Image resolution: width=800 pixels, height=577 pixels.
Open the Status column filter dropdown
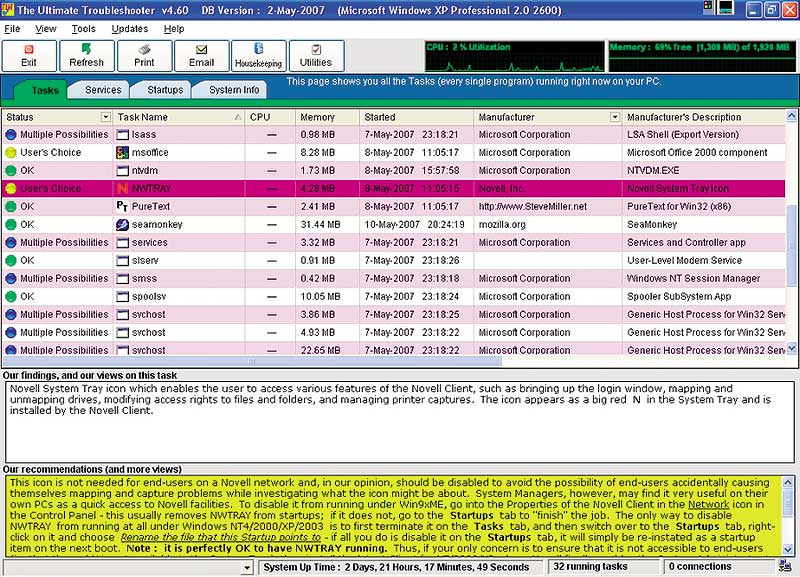(106, 117)
